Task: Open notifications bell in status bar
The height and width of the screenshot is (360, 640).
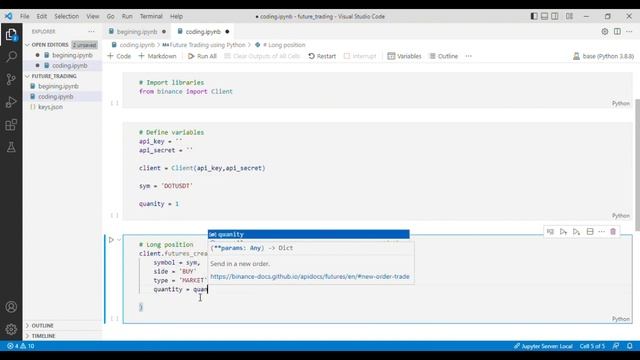Action: point(630,346)
